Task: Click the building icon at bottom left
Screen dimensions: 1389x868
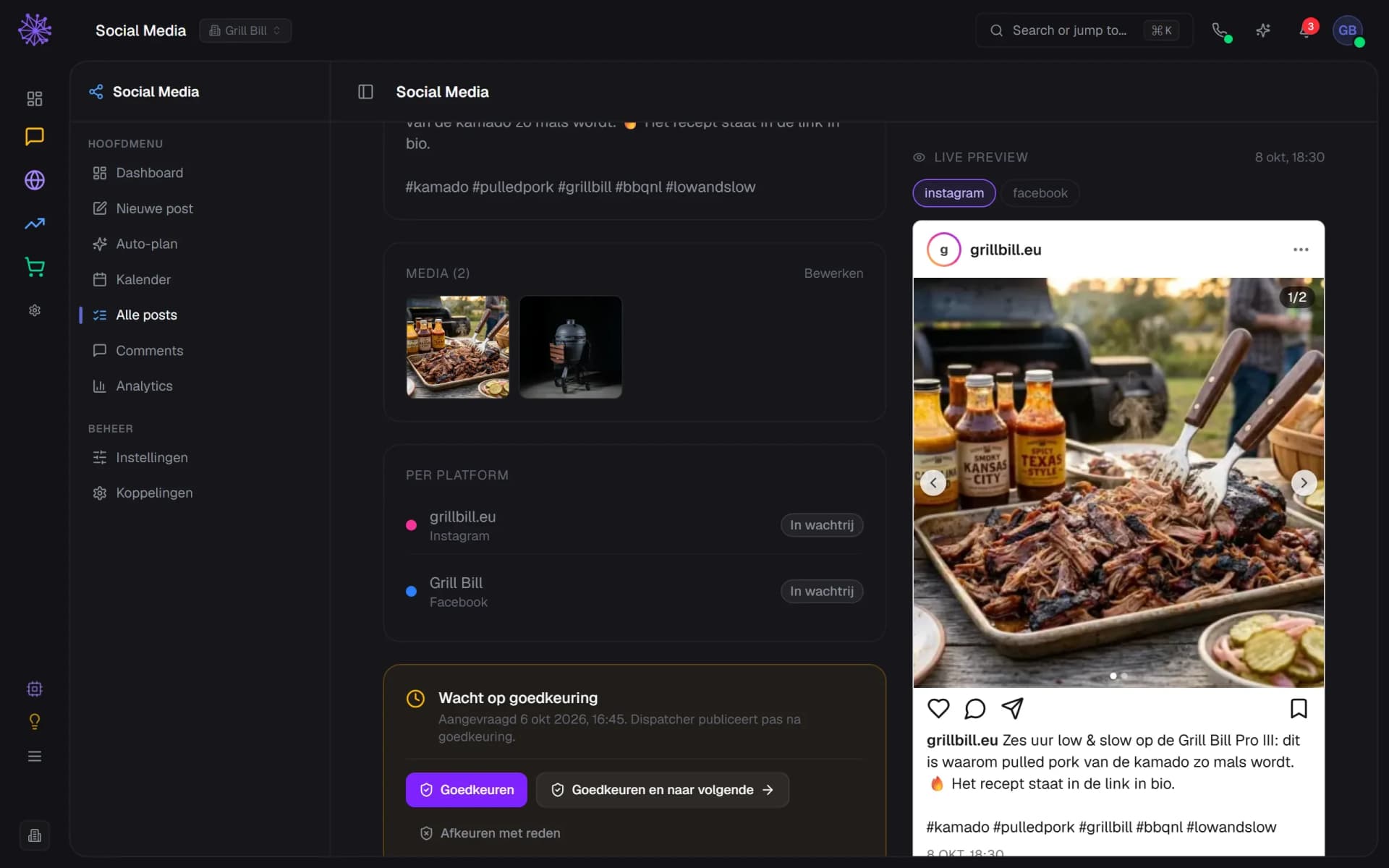Action: [x=35, y=835]
